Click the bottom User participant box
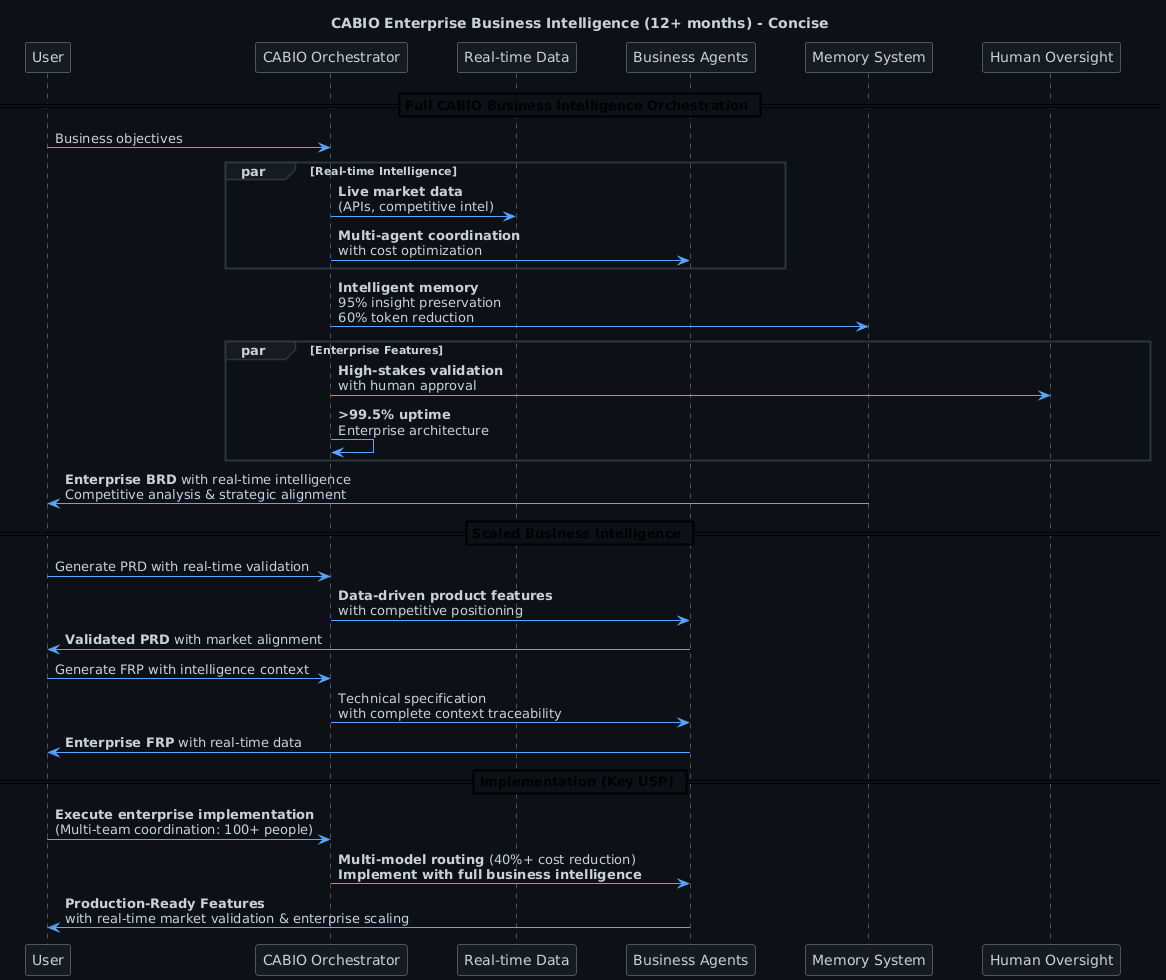 (x=48, y=960)
